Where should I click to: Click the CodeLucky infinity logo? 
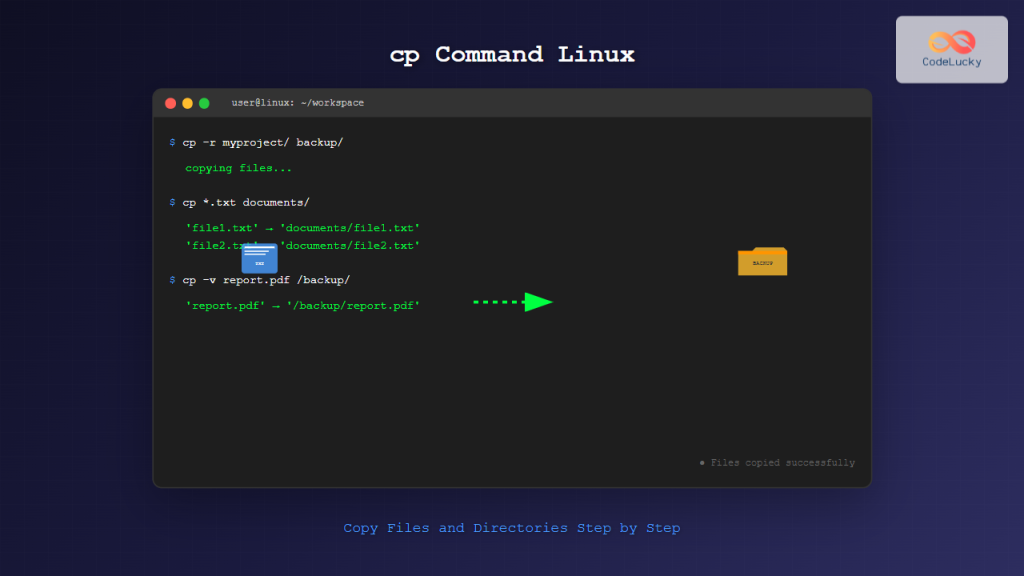point(951,41)
